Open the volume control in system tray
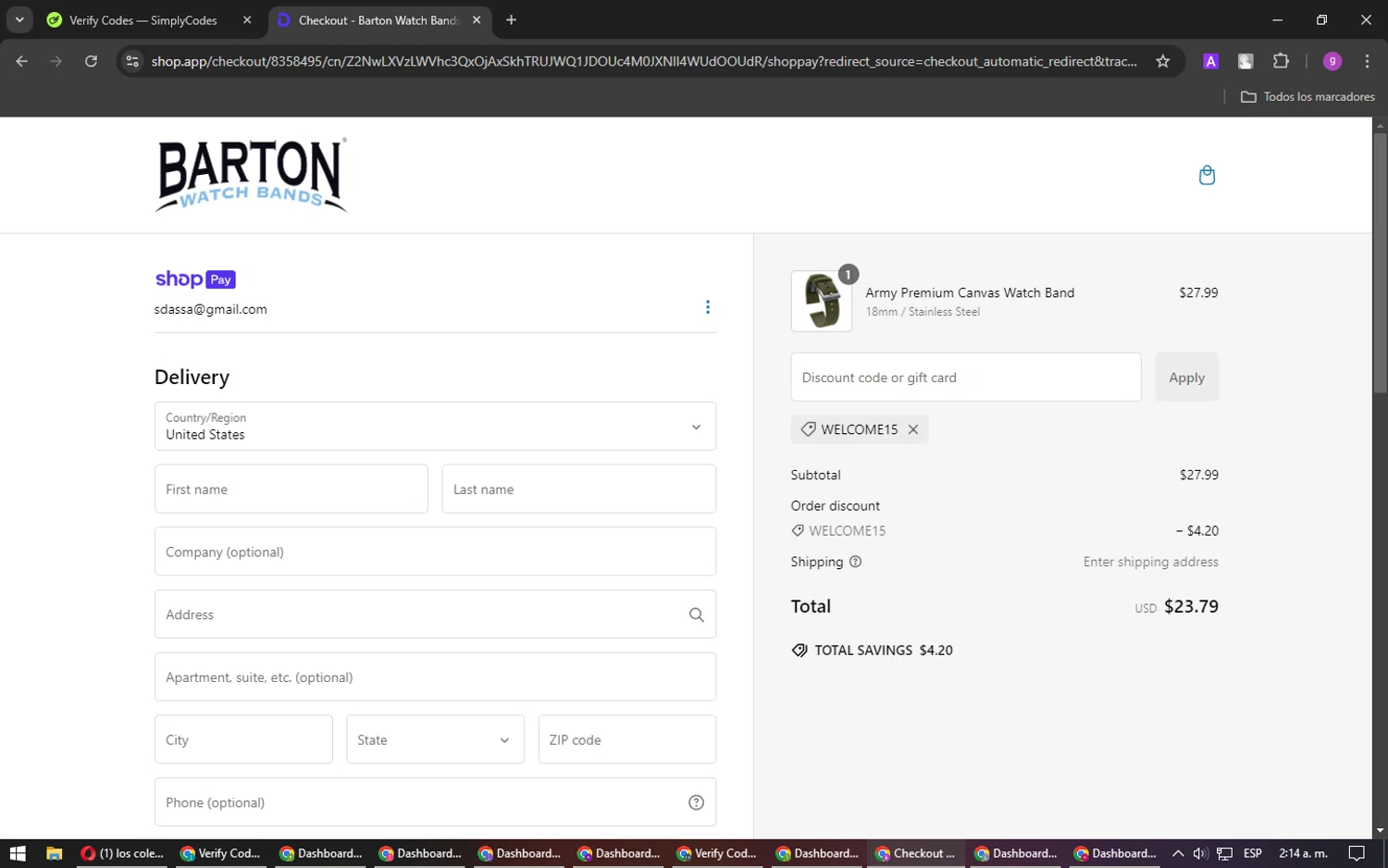The height and width of the screenshot is (868, 1388). [x=1200, y=853]
